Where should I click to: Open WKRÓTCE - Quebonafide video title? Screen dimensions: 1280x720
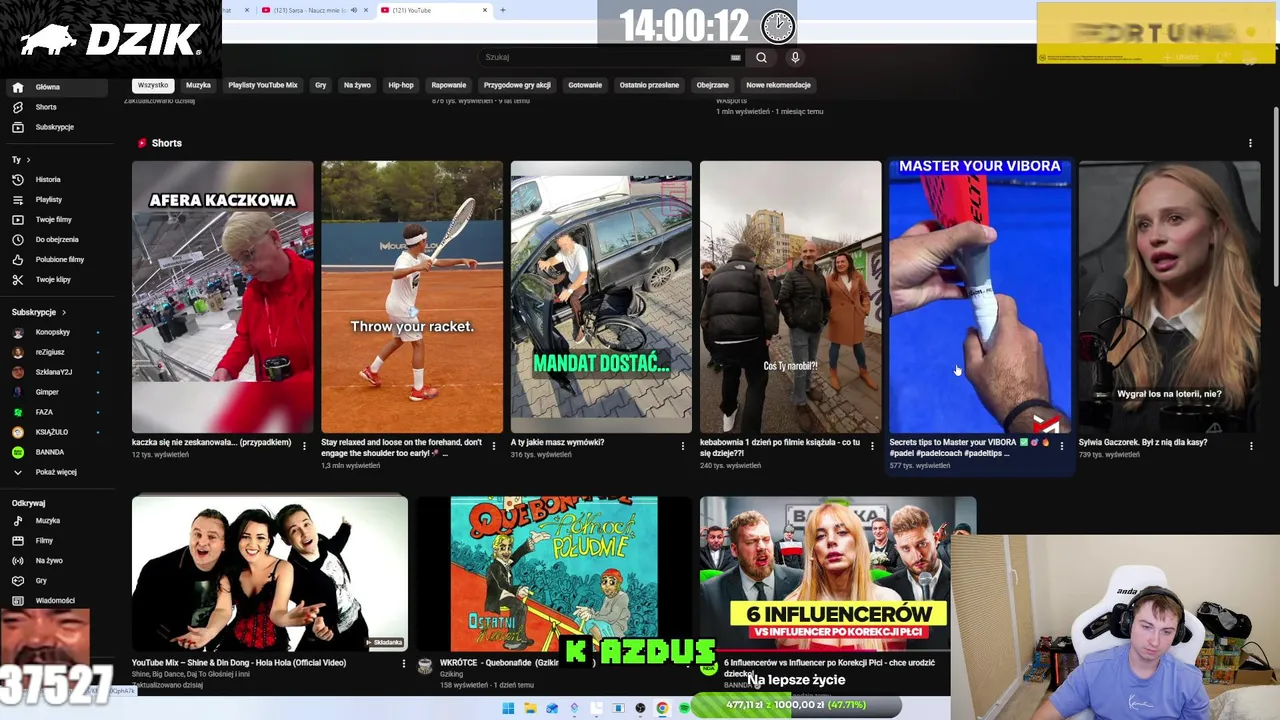click(498, 663)
